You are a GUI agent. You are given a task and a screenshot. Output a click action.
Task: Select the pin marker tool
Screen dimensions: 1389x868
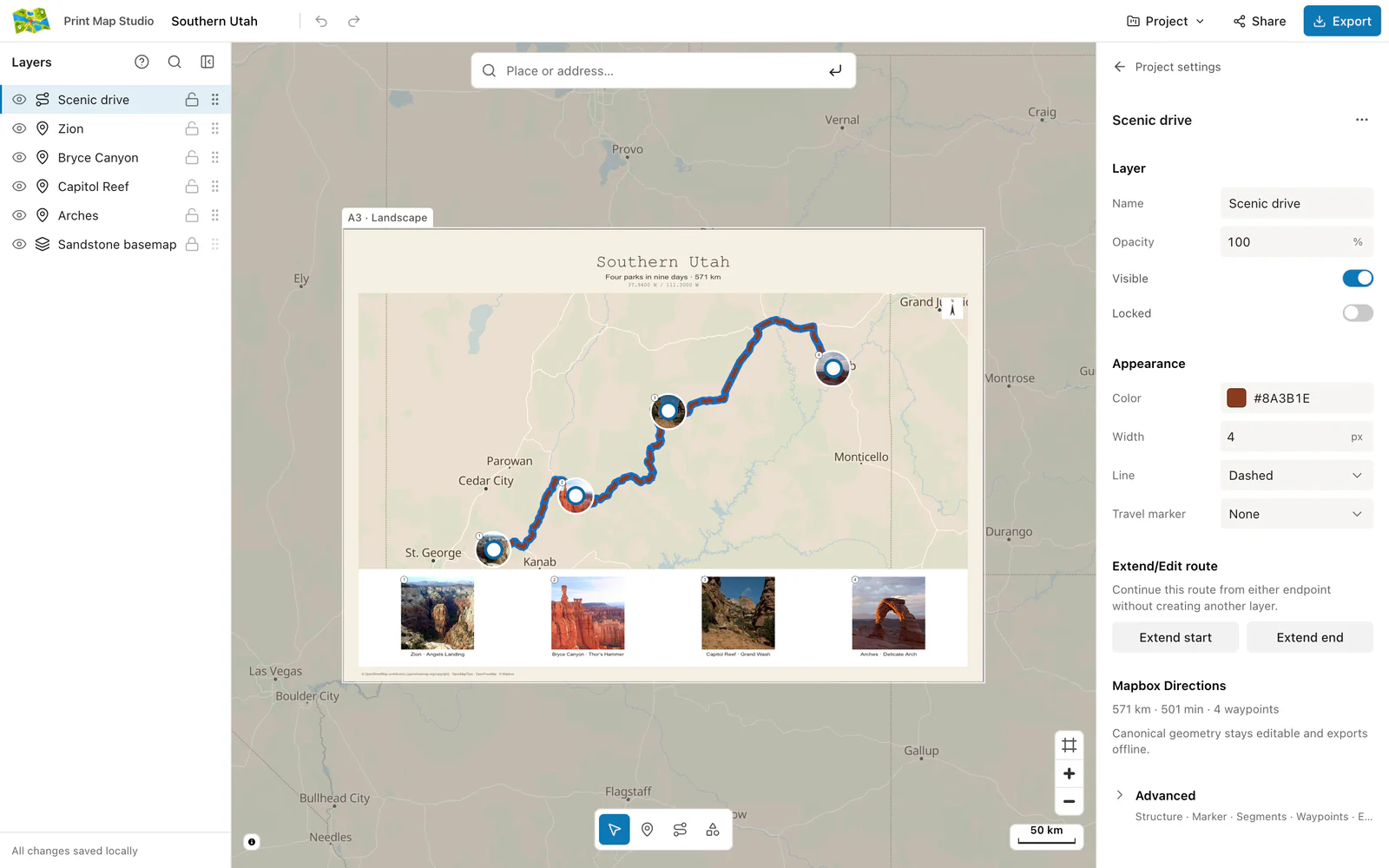(x=648, y=830)
